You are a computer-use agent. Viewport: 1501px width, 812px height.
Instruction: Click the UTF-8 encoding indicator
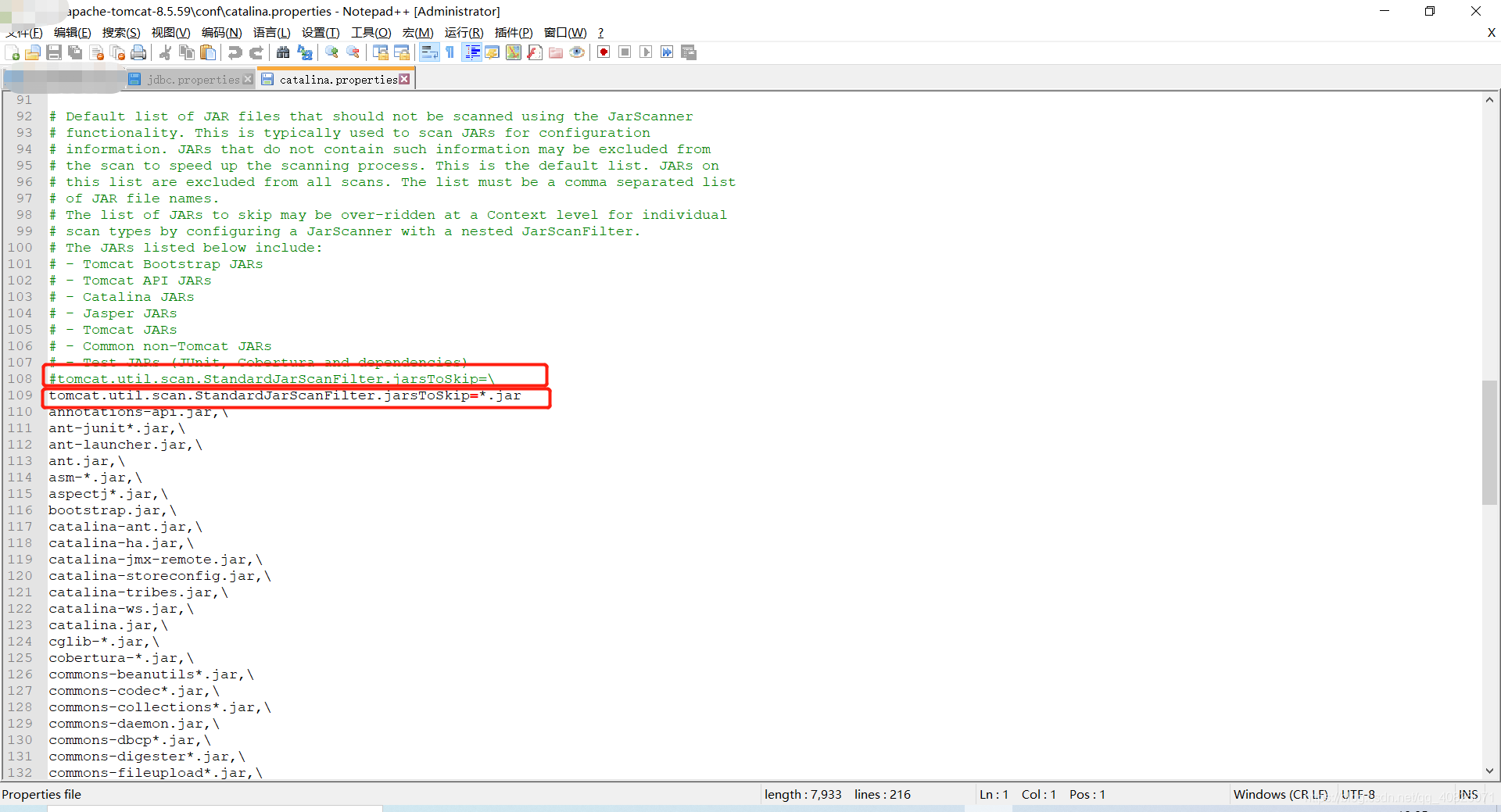click(x=1358, y=794)
